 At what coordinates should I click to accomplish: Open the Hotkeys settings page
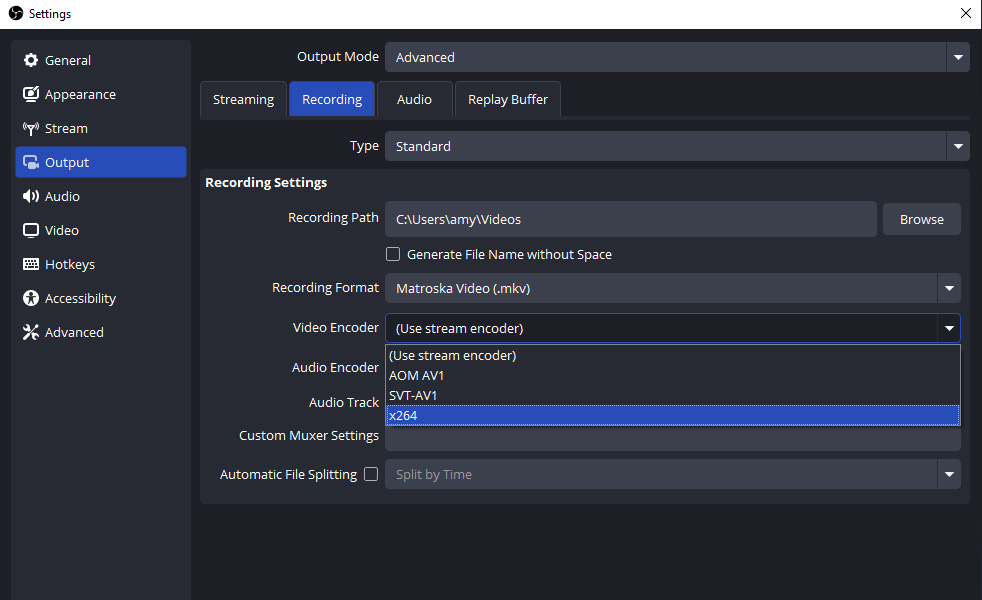101,264
